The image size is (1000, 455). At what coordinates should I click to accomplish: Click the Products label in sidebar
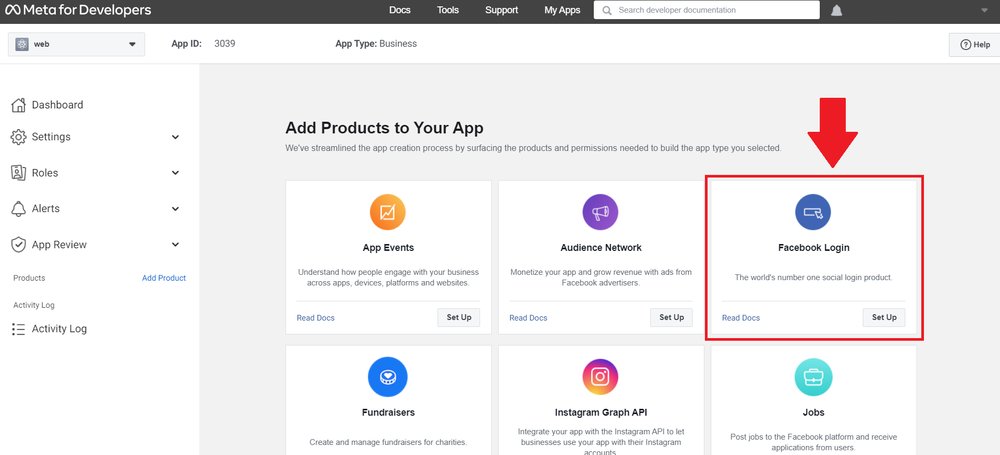(x=29, y=278)
